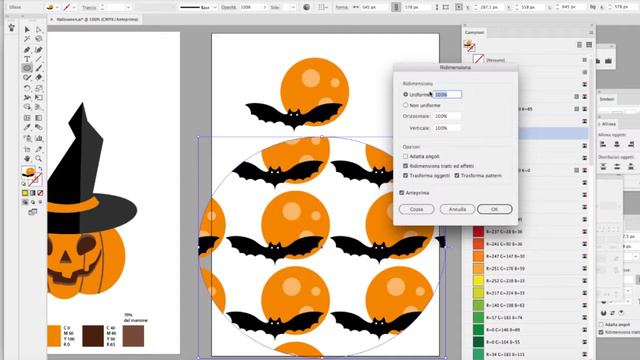Open the Halloween document tab
This screenshot has height=360, width=640.
point(97,19)
